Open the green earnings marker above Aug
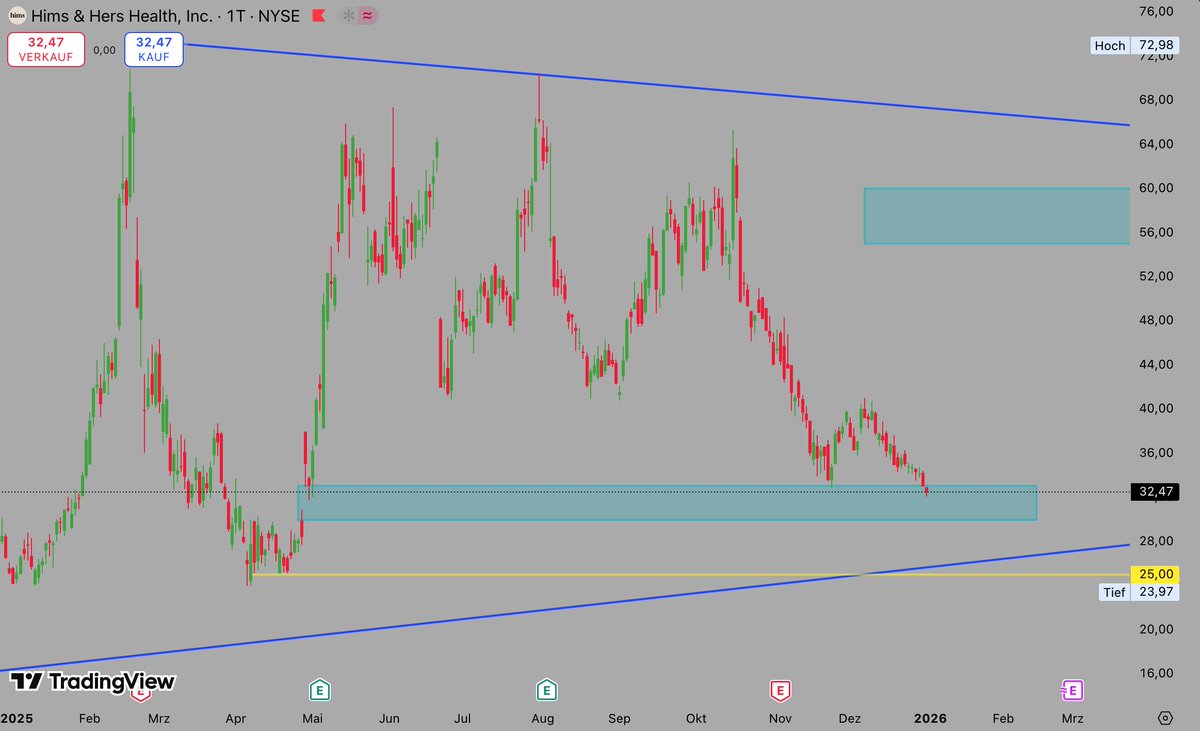The image size is (1200, 731). point(546,690)
